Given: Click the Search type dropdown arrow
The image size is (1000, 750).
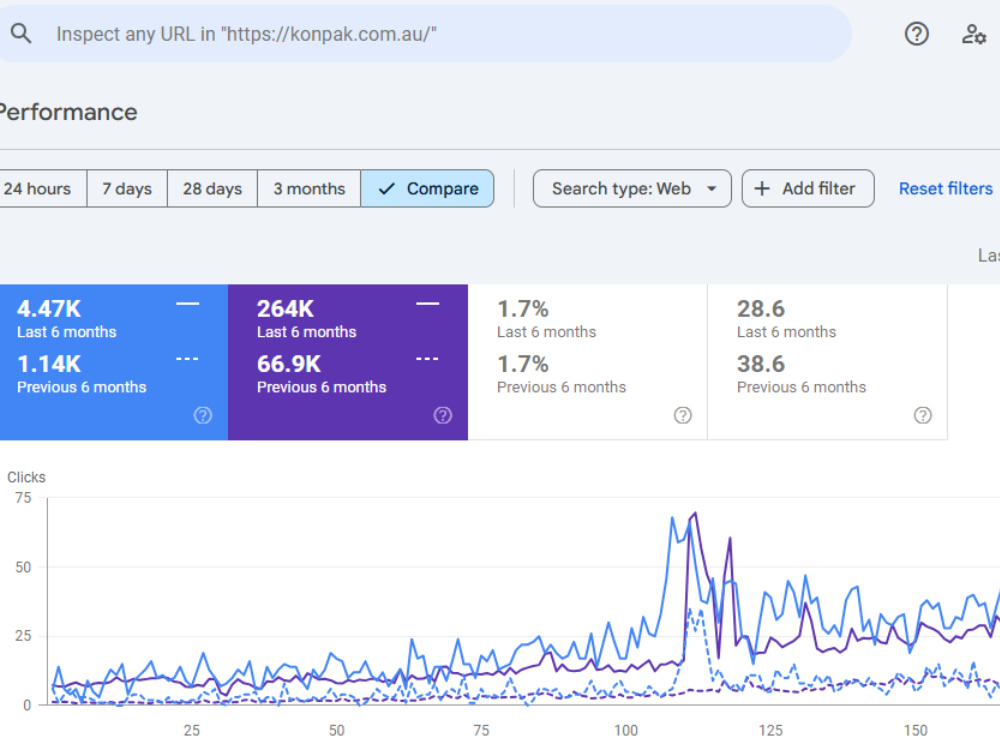Looking at the screenshot, I should (x=711, y=189).
